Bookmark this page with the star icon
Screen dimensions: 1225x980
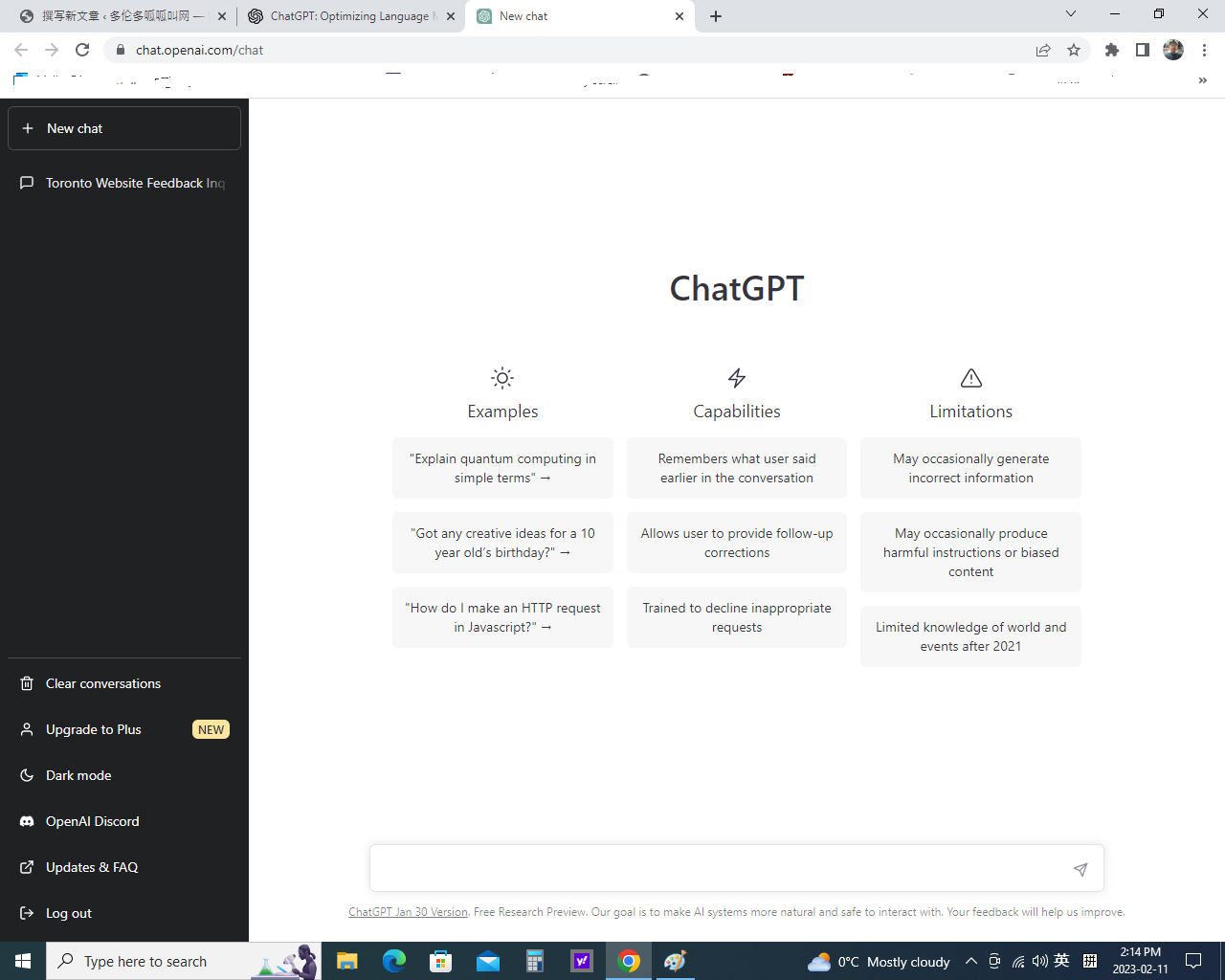(1074, 50)
